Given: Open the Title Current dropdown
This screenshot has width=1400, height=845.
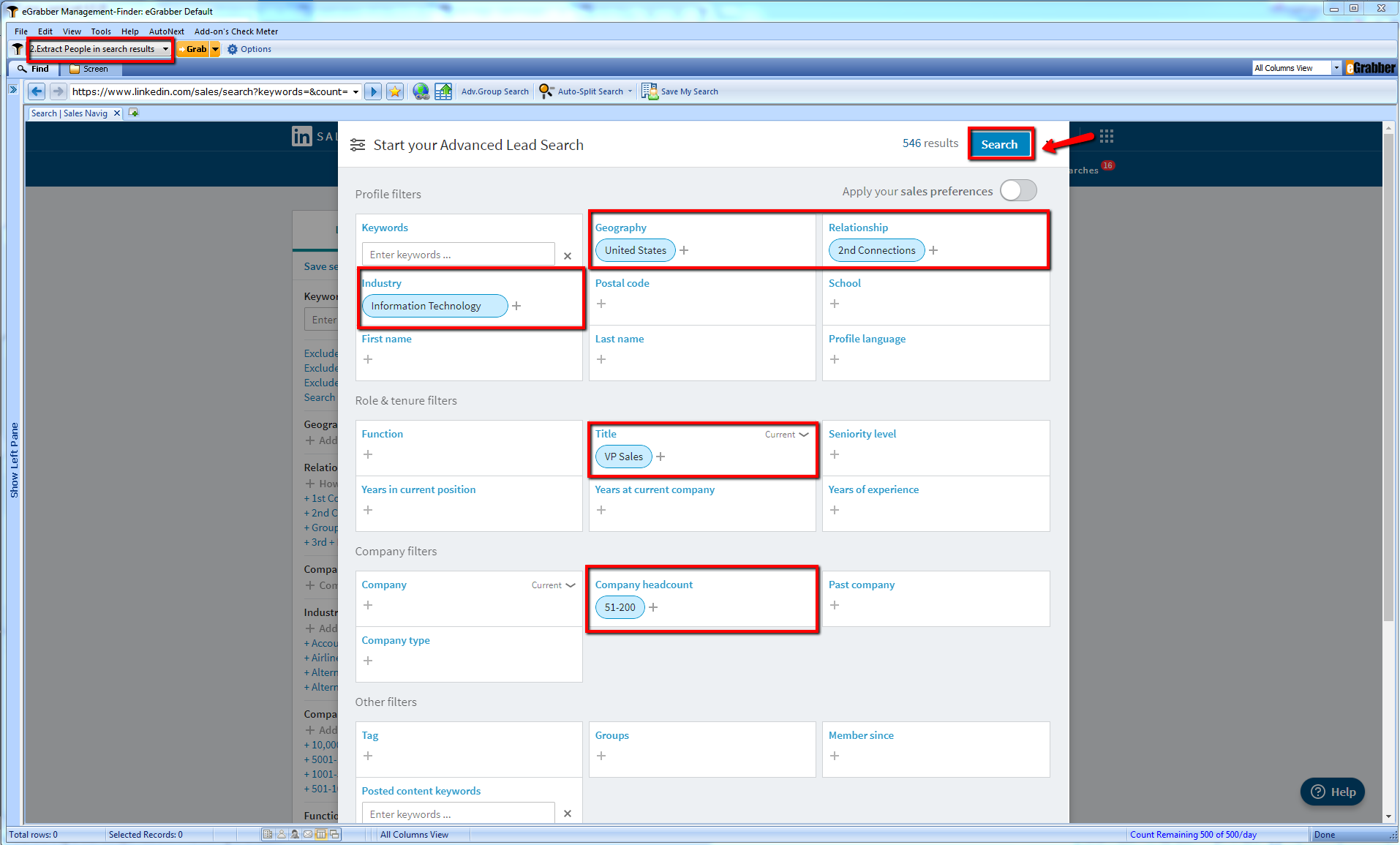Looking at the screenshot, I should (x=787, y=435).
